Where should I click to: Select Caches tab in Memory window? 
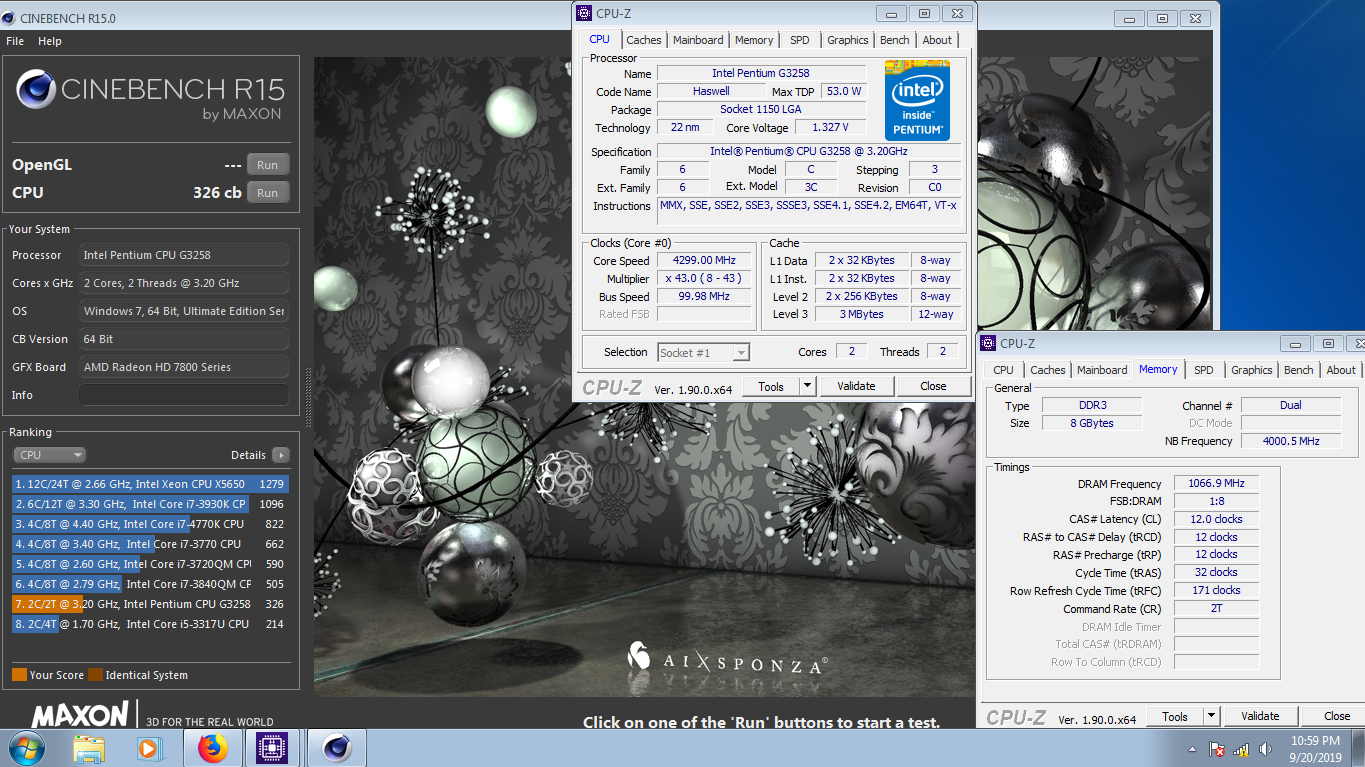1048,370
